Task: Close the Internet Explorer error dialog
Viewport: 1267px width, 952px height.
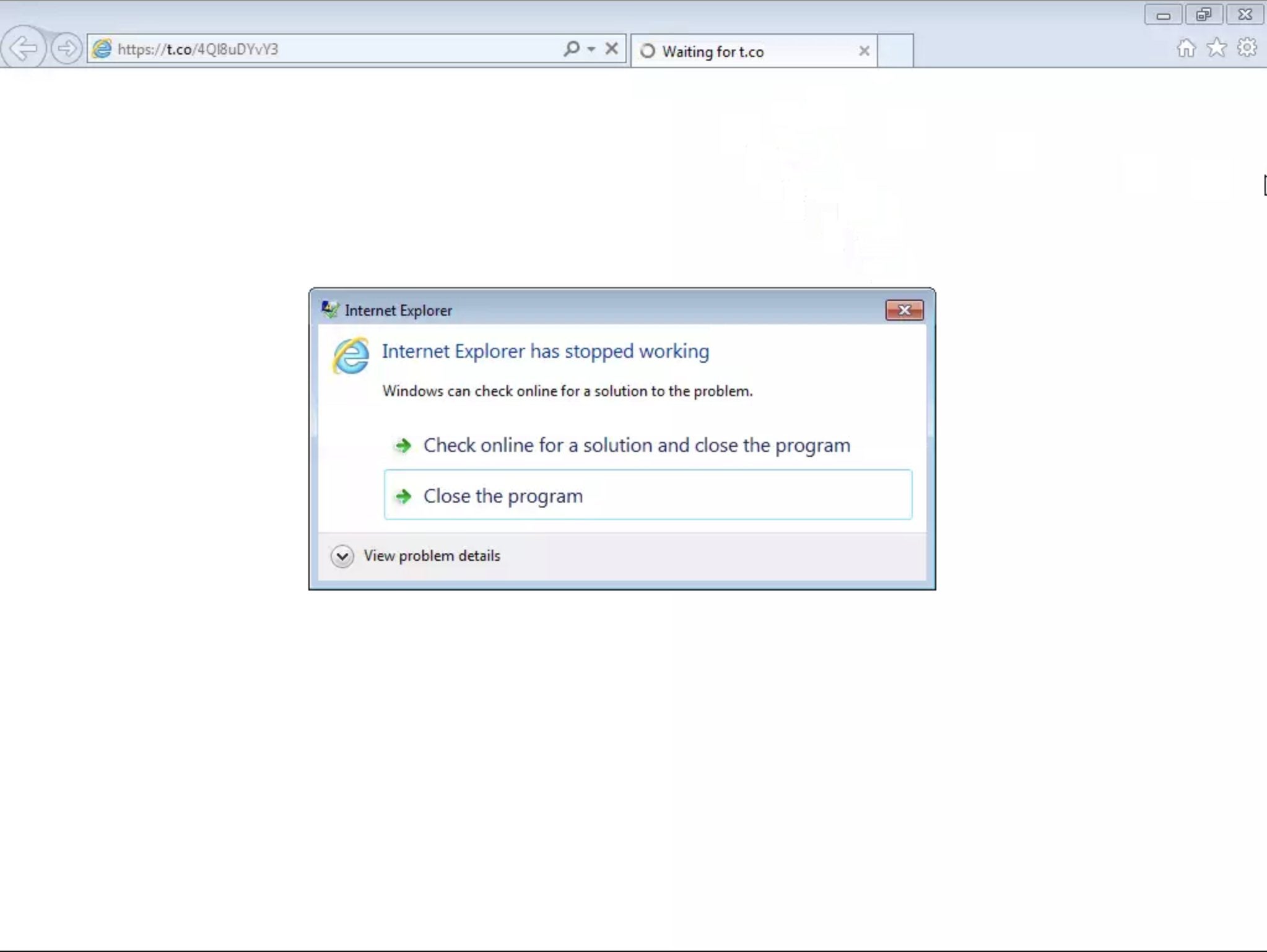Action: (904, 310)
